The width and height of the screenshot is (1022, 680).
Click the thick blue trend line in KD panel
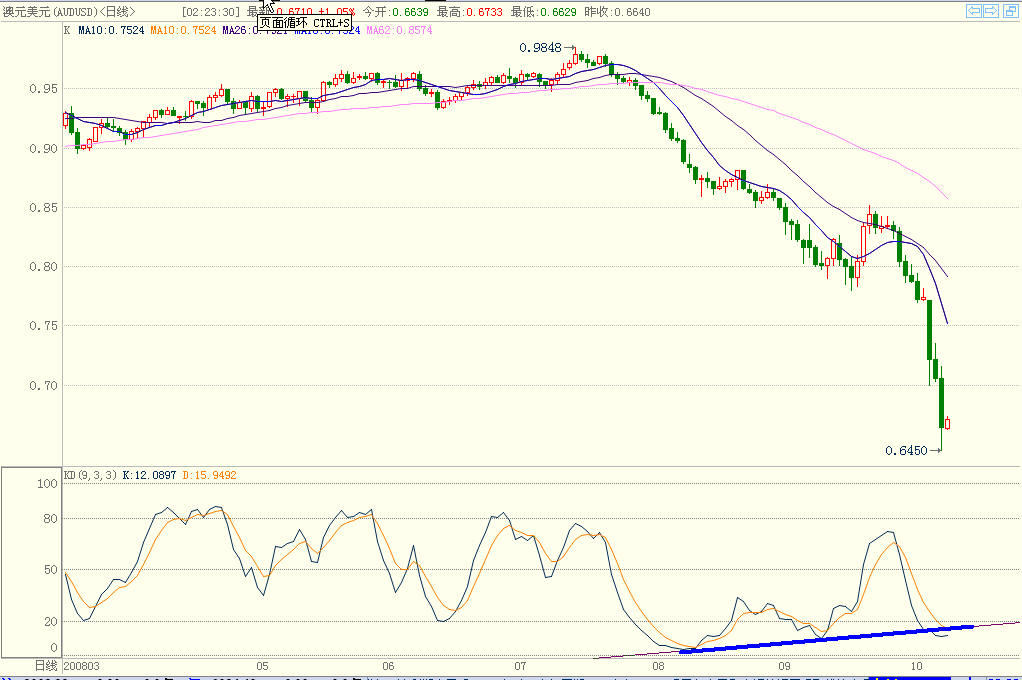point(826,639)
